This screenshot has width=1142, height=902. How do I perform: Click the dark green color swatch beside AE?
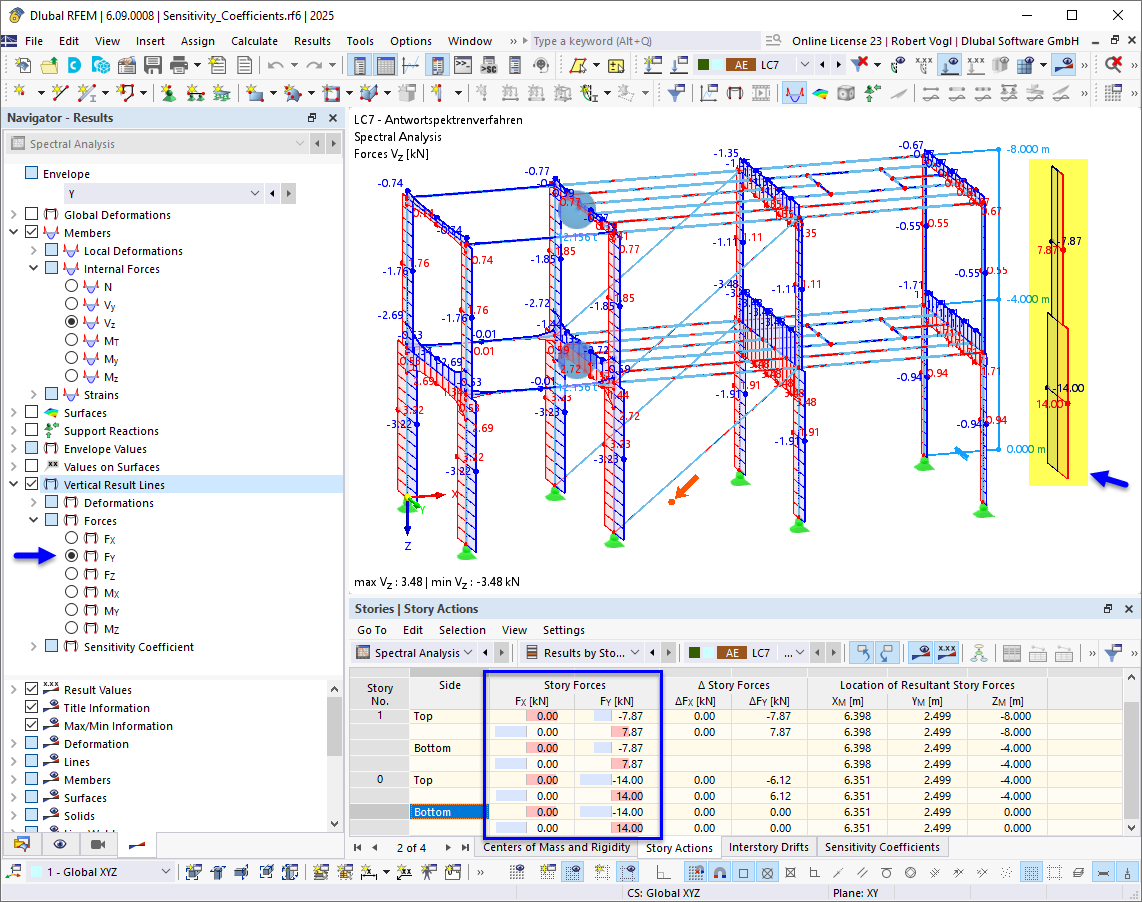(x=704, y=65)
